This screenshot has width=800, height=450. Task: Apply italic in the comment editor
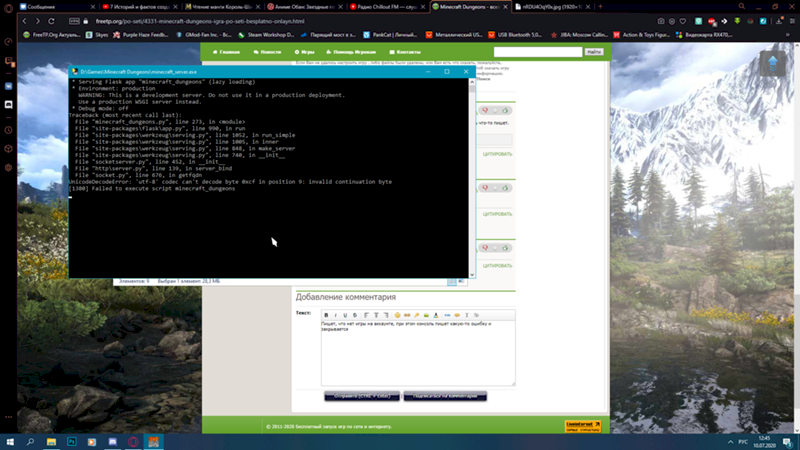pyautogui.click(x=336, y=315)
